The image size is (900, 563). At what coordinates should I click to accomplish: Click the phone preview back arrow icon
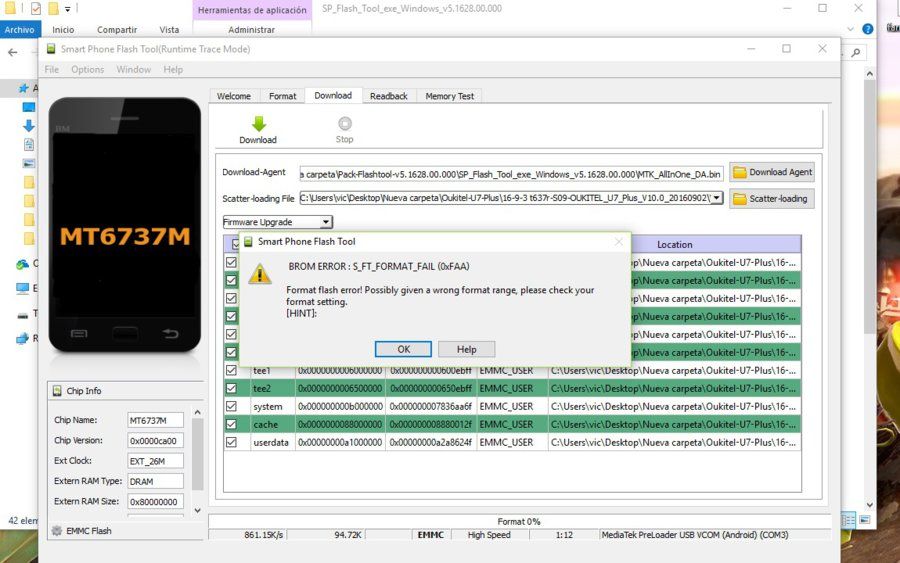click(170, 333)
